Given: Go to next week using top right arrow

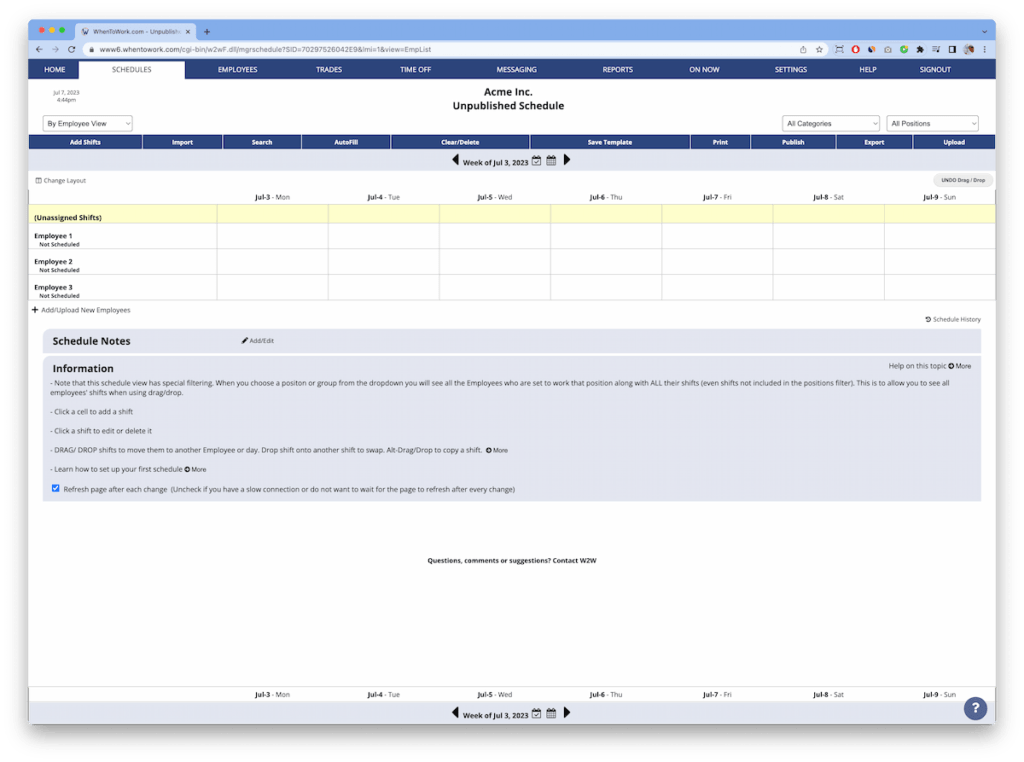Looking at the screenshot, I should (567, 160).
